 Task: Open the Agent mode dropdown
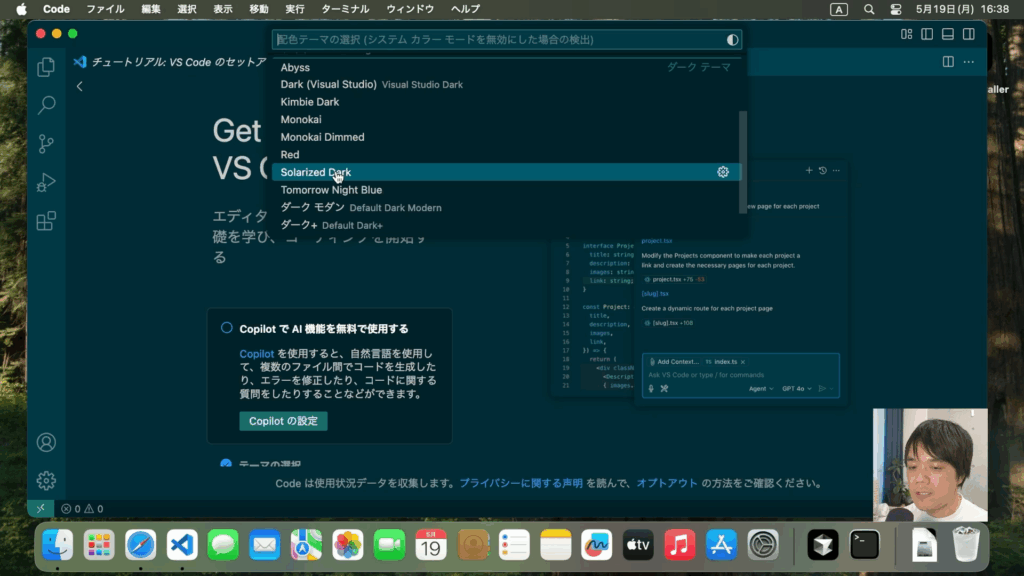(x=761, y=388)
